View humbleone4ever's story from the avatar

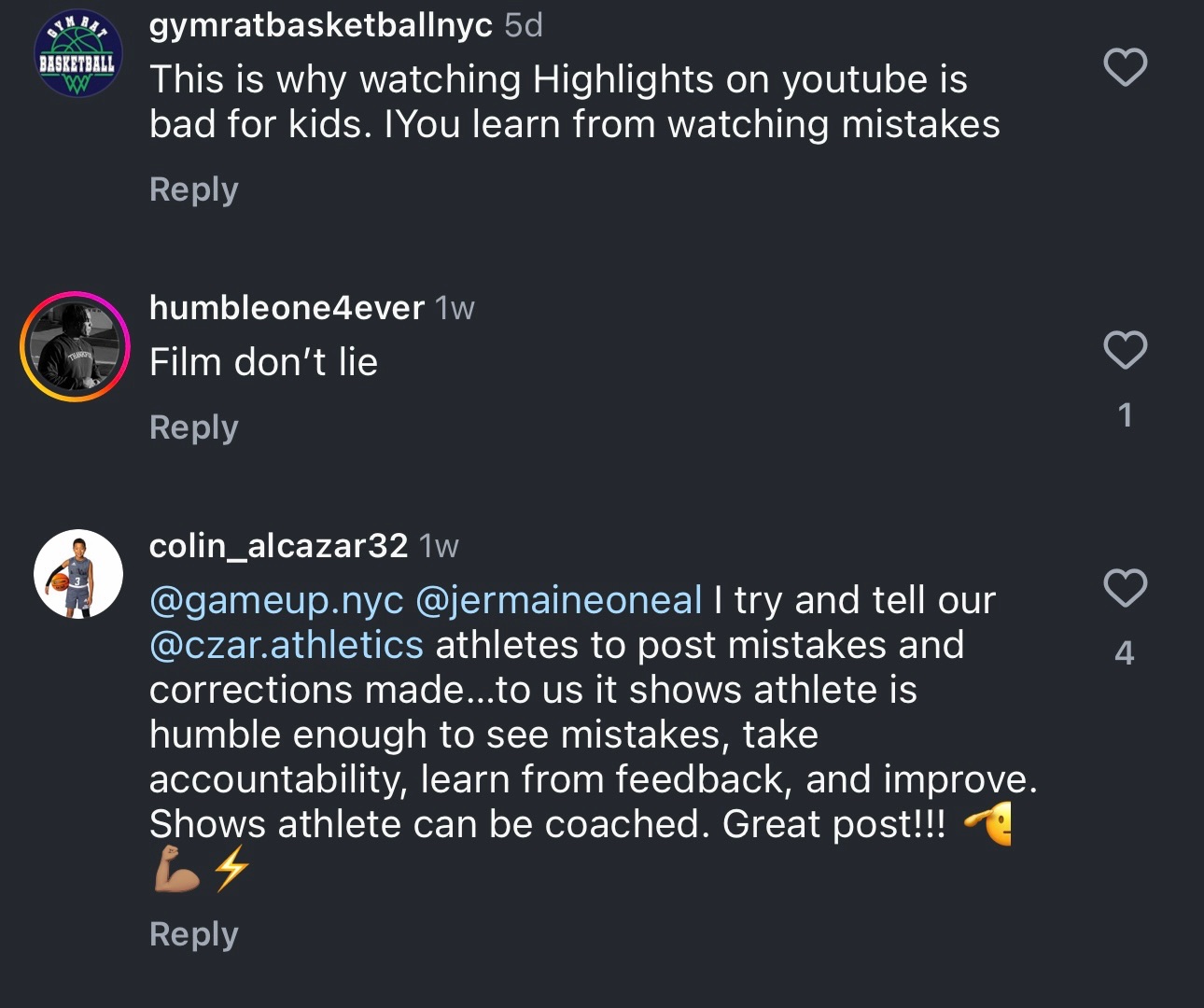pyautogui.click(x=76, y=347)
